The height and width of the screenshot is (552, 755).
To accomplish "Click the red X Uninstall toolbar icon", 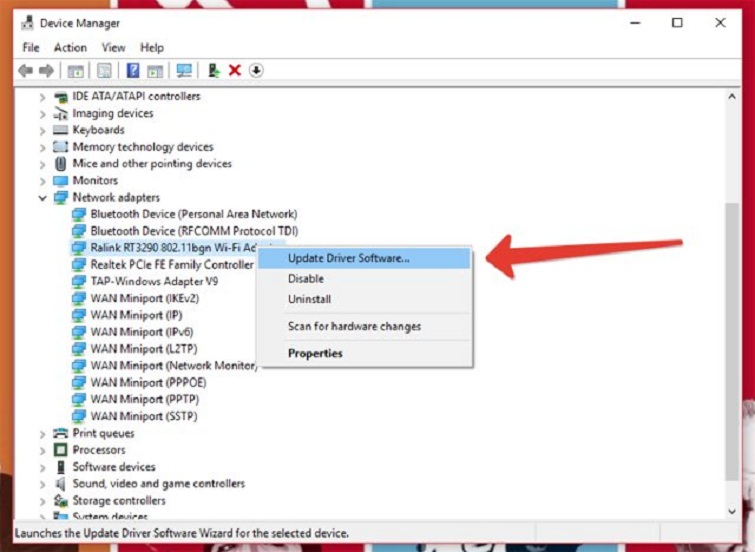I will coord(235,70).
